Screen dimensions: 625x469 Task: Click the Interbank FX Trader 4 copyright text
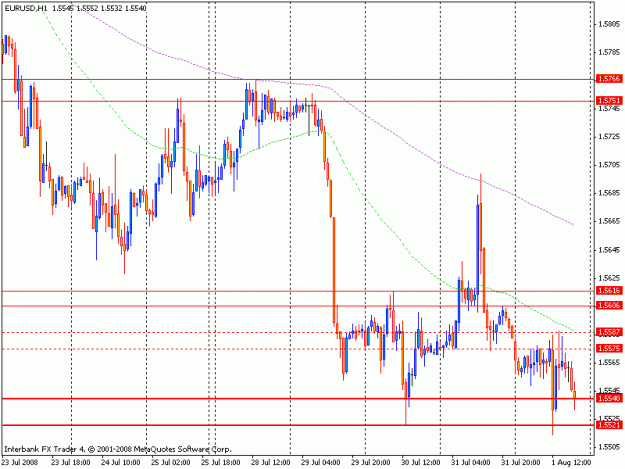coord(118,449)
